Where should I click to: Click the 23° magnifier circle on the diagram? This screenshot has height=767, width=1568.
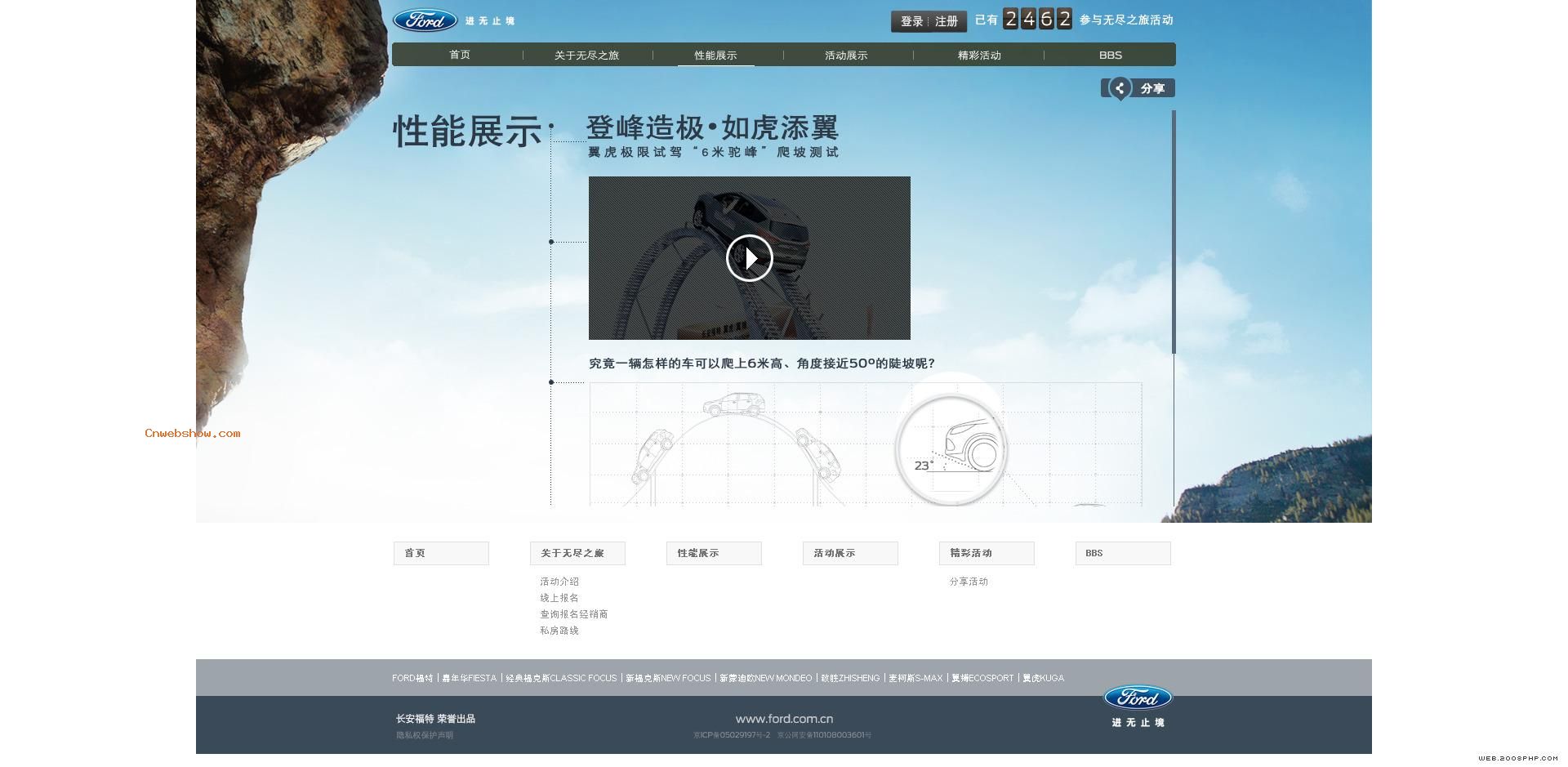click(951, 450)
